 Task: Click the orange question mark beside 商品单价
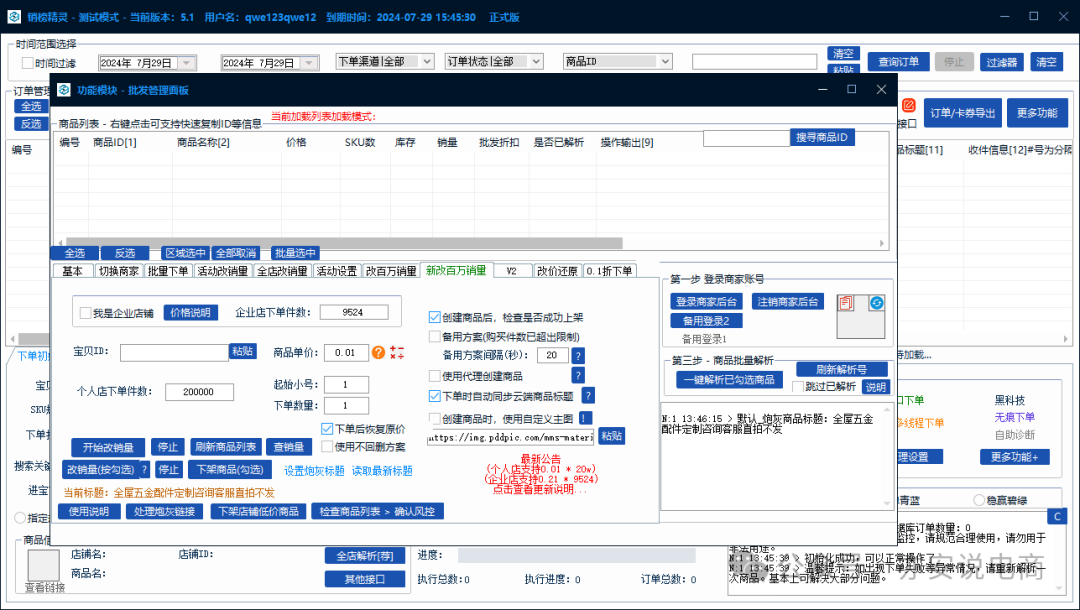[378, 352]
